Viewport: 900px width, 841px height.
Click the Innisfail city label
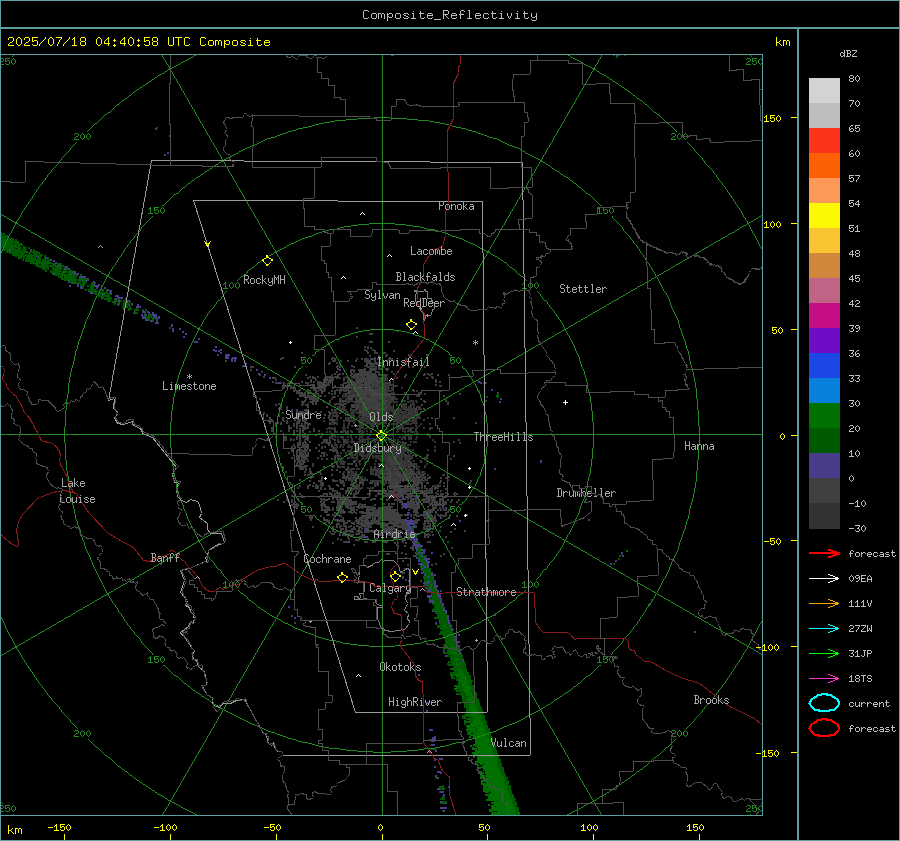click(403, 362)
